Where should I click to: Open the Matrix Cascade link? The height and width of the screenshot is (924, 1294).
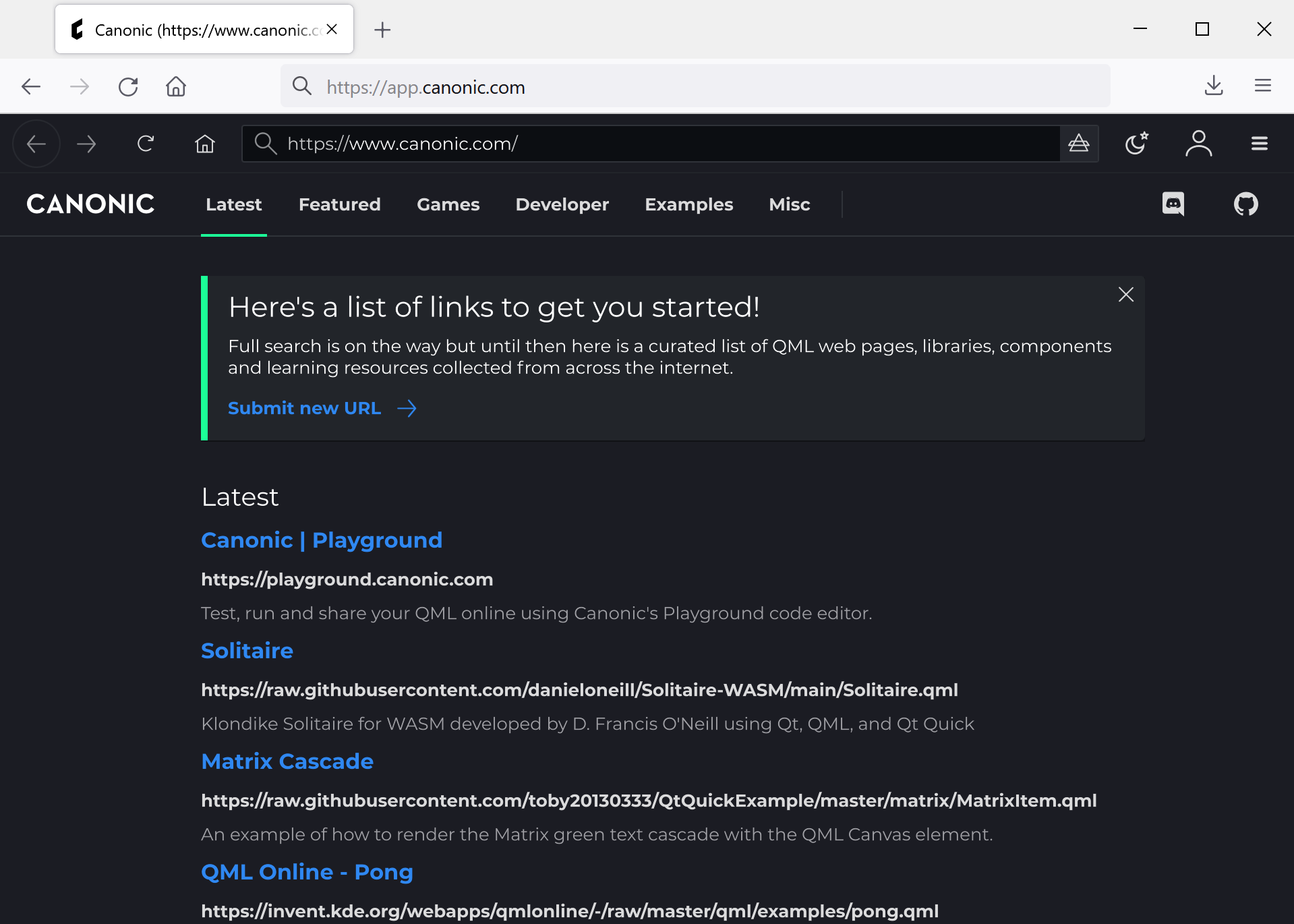pyautogui.click(x=287, y=761)
